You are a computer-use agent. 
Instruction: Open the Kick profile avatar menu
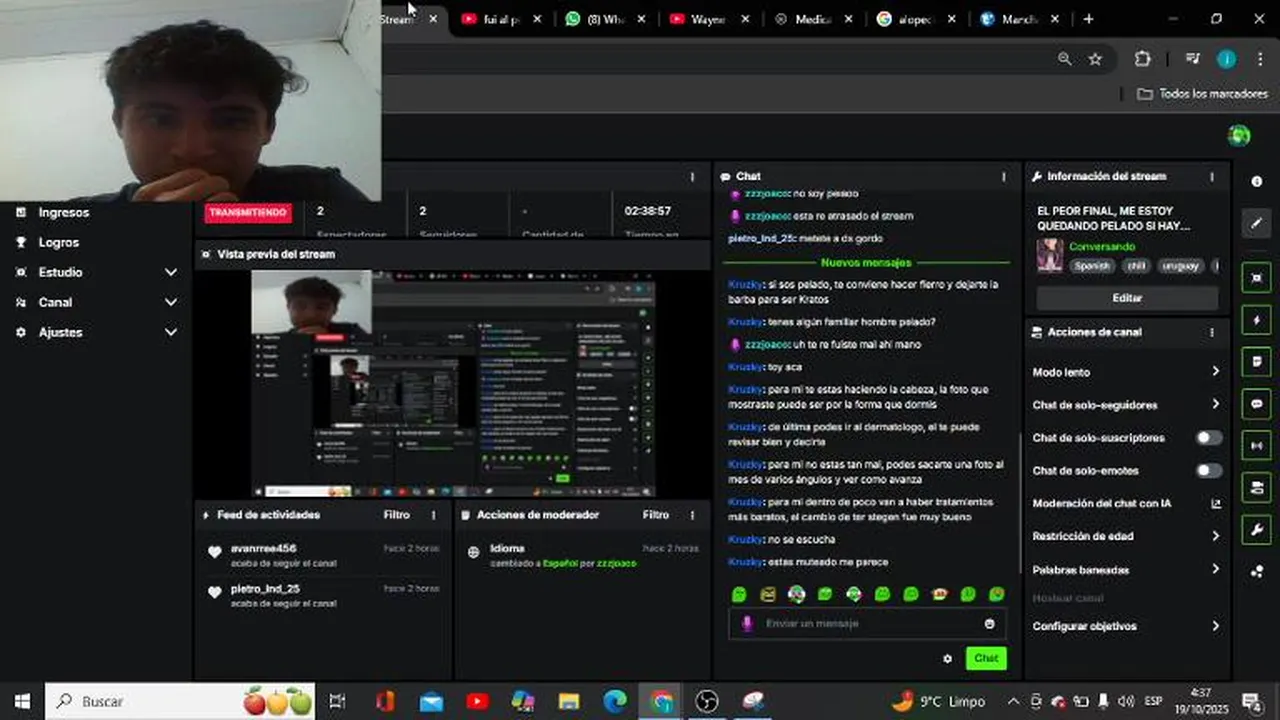1239,135
